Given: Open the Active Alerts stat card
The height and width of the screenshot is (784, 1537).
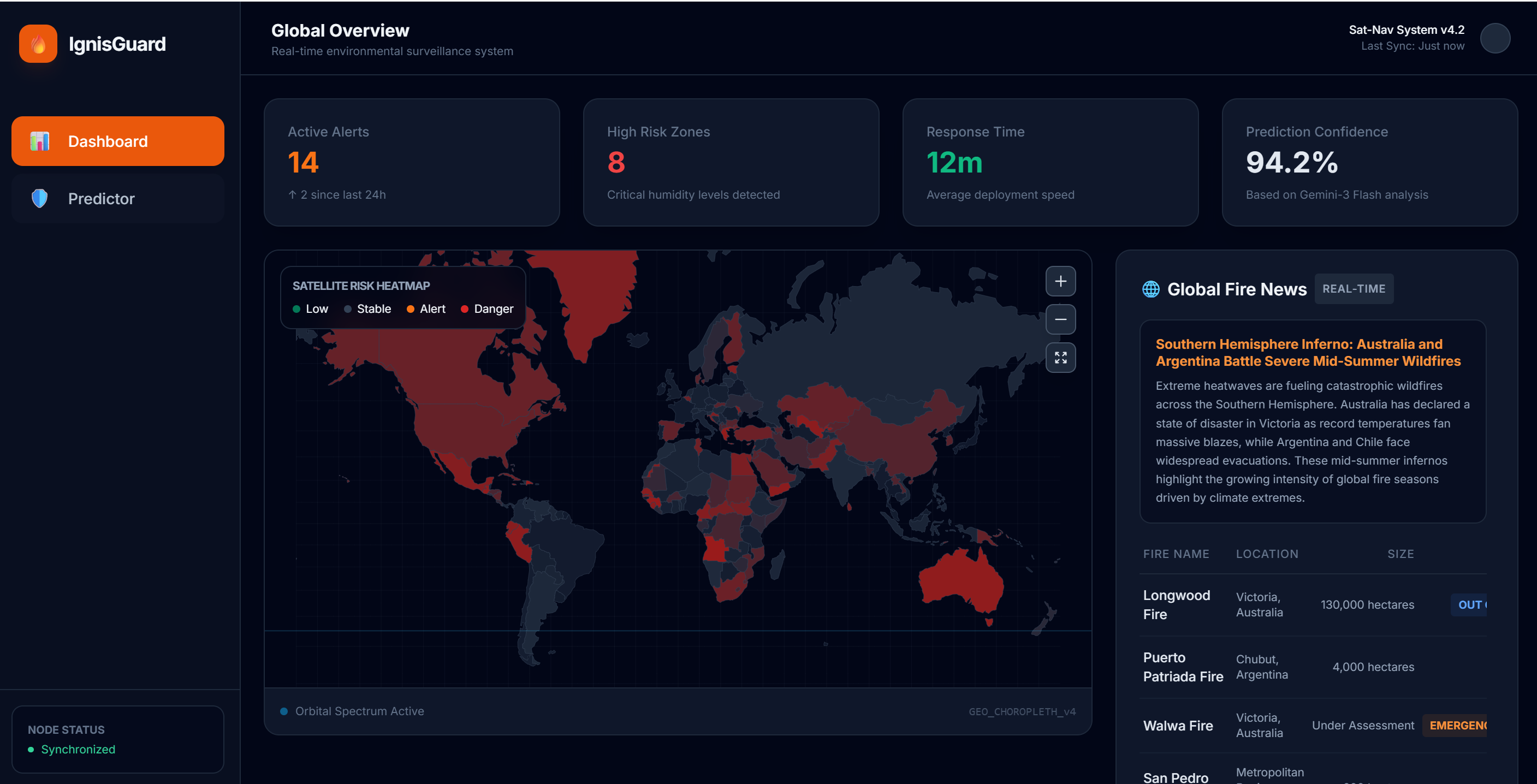Looking at the screenshot, I should coord(411,162).
